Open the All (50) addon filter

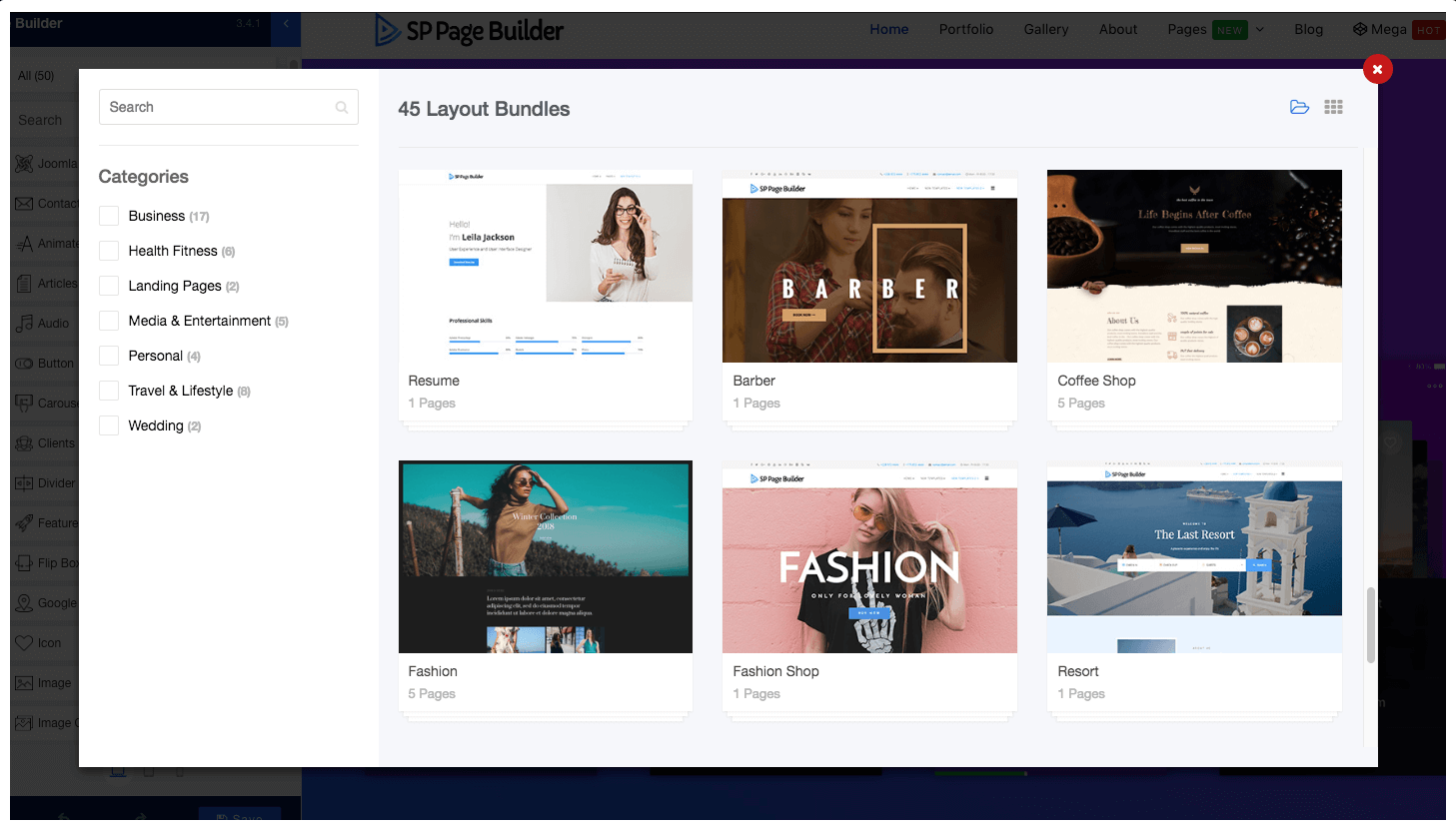(36, 76)
